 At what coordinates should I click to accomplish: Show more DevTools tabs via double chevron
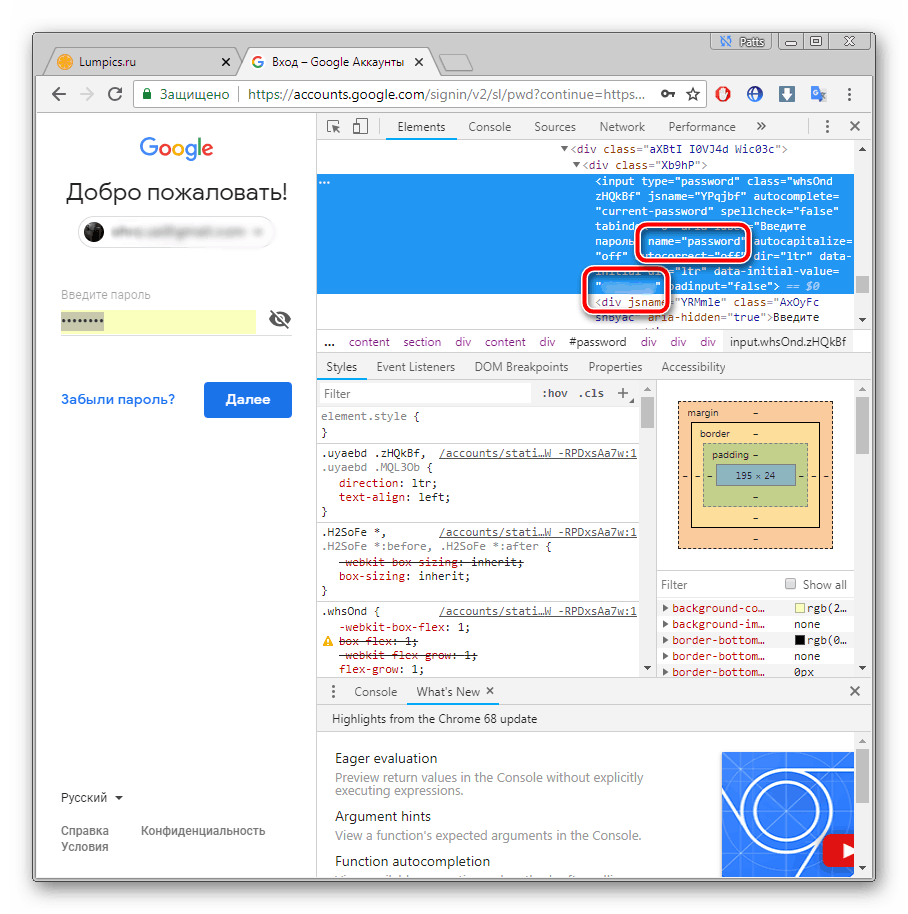pyautogui.click(x=761, y=127)
